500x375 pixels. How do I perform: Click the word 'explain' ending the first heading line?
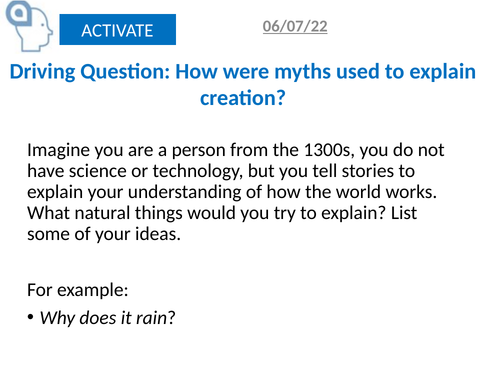pos(442,72)
